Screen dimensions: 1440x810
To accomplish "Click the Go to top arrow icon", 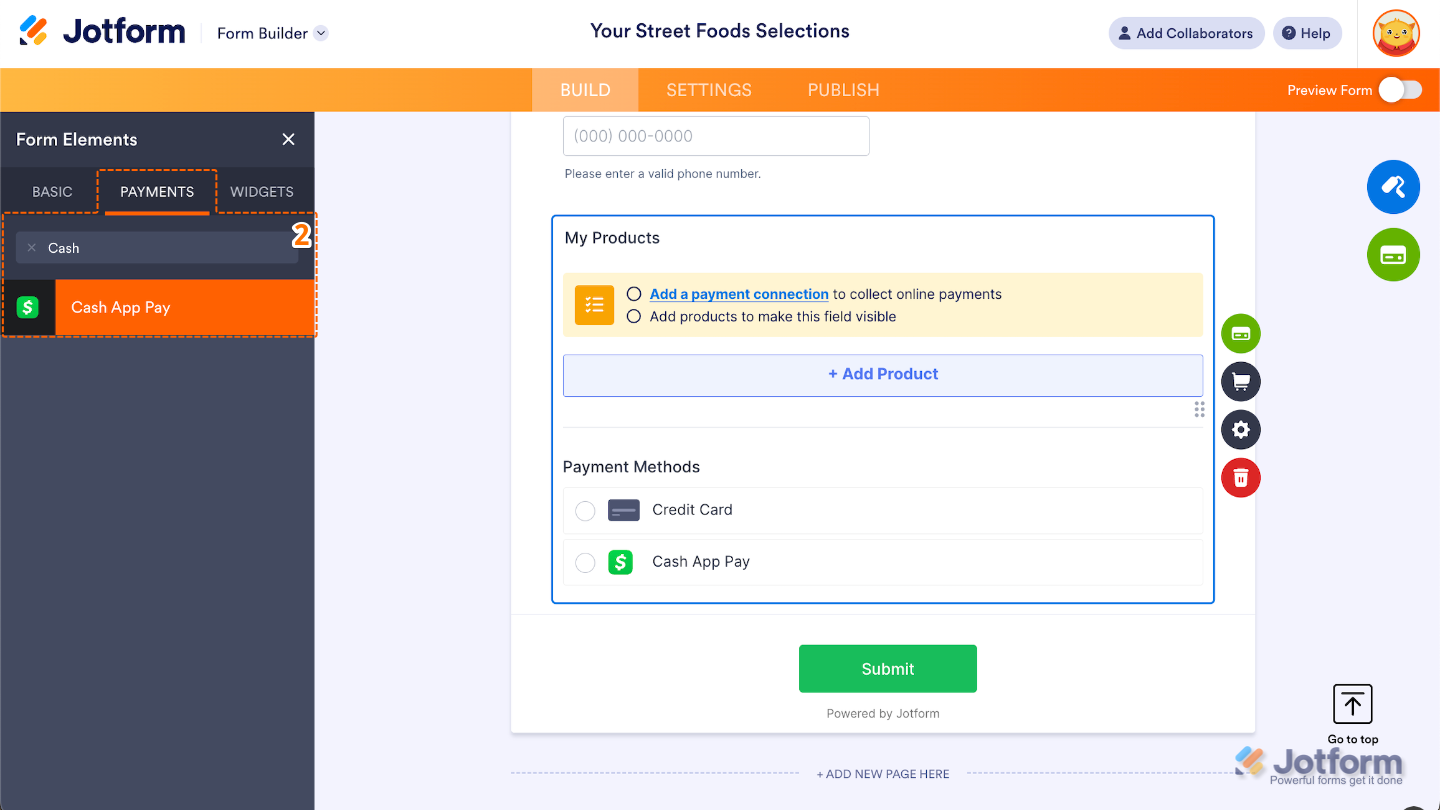I will [1353, 705].
